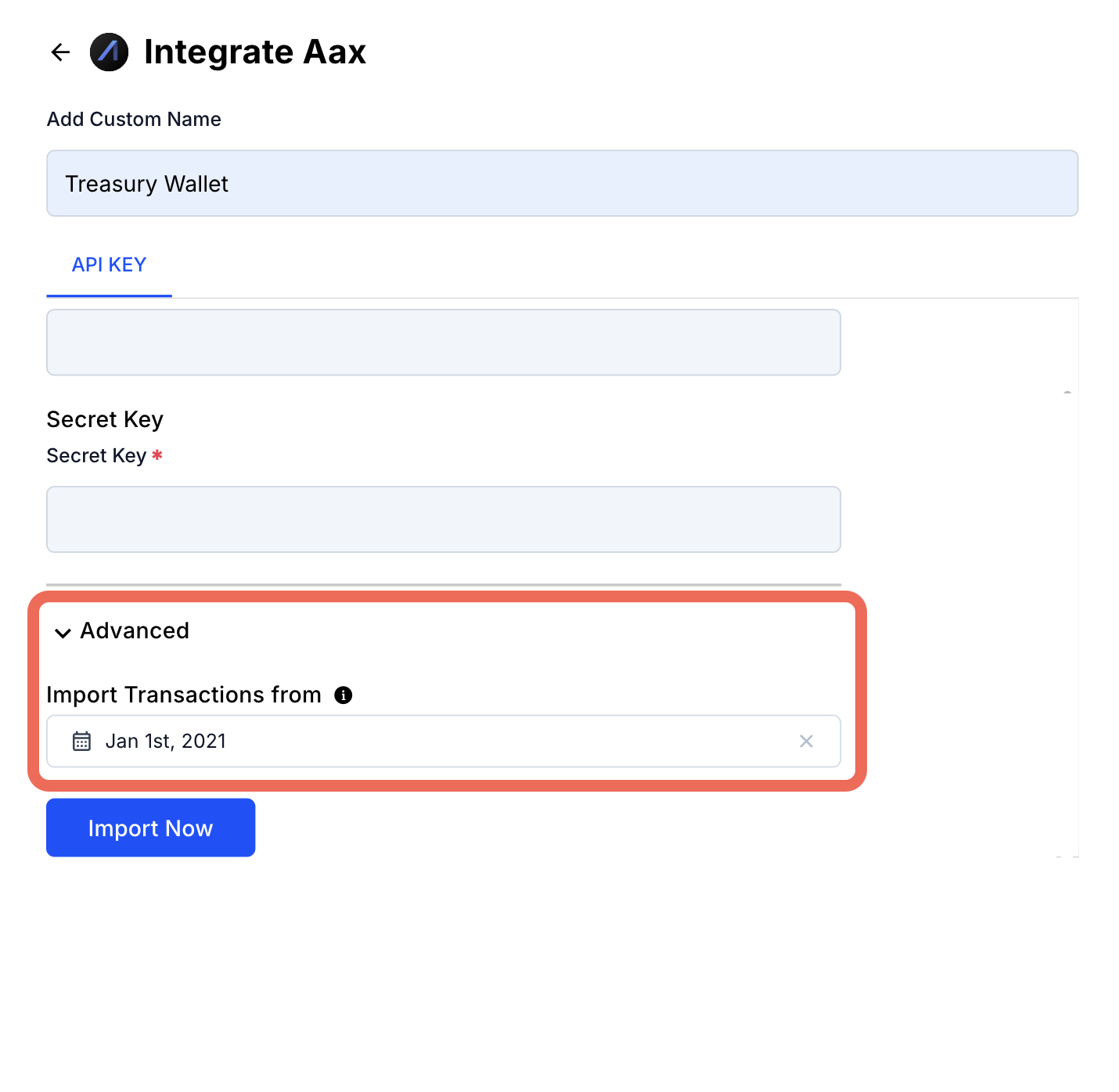Open the Import Transactions info tooltip icon

pyautogui.click(x=343, y=695)
